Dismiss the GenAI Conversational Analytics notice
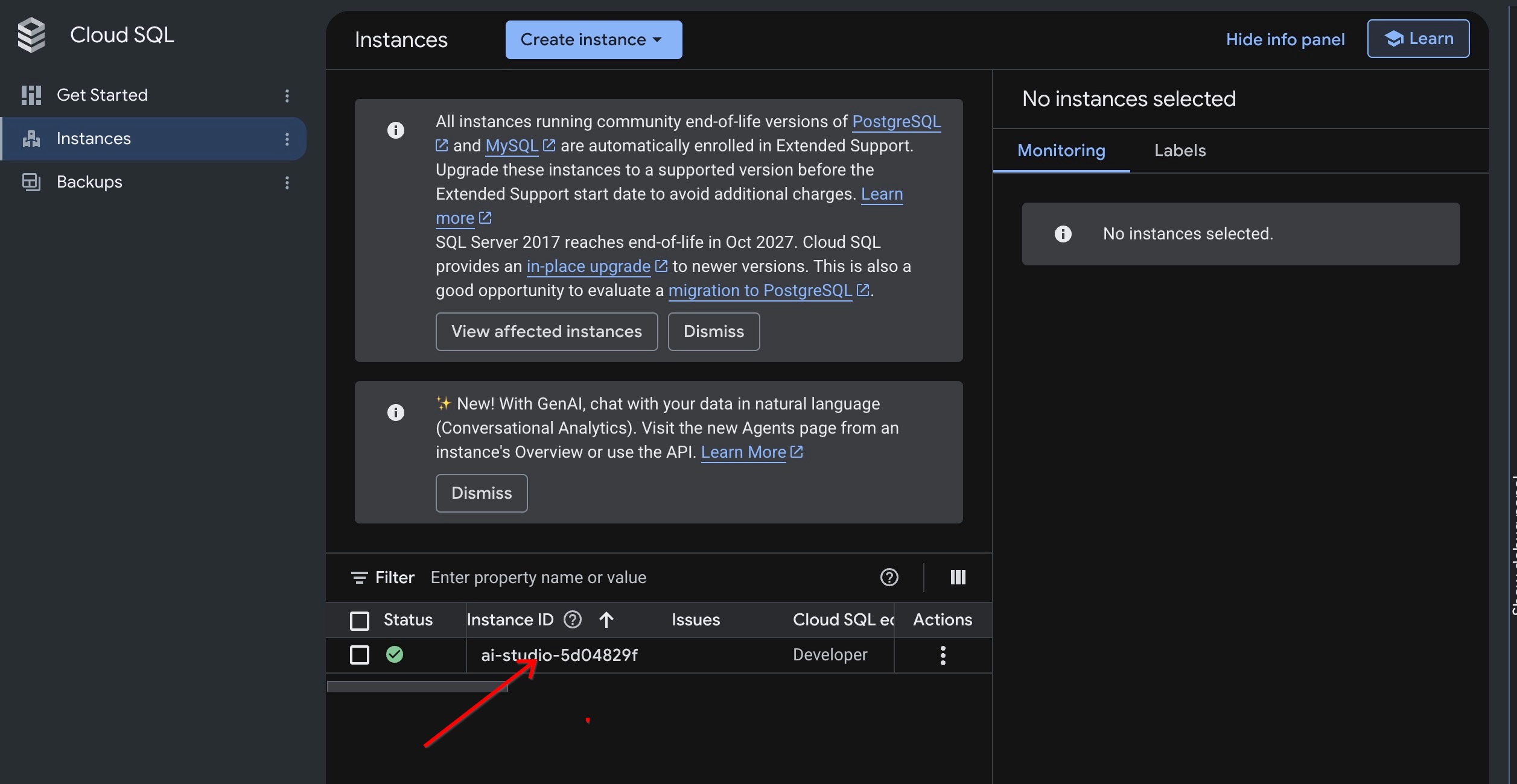Viewport: 1517px width, 784px height. 482,493
